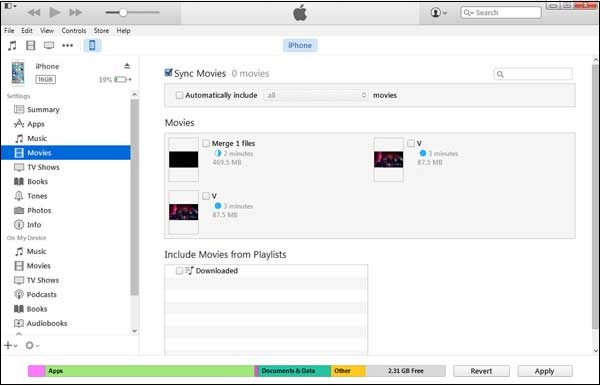The image size is (600, 386).
Task: Open the Controls menu
Action: pyautogui.click(x=74, y=31)
